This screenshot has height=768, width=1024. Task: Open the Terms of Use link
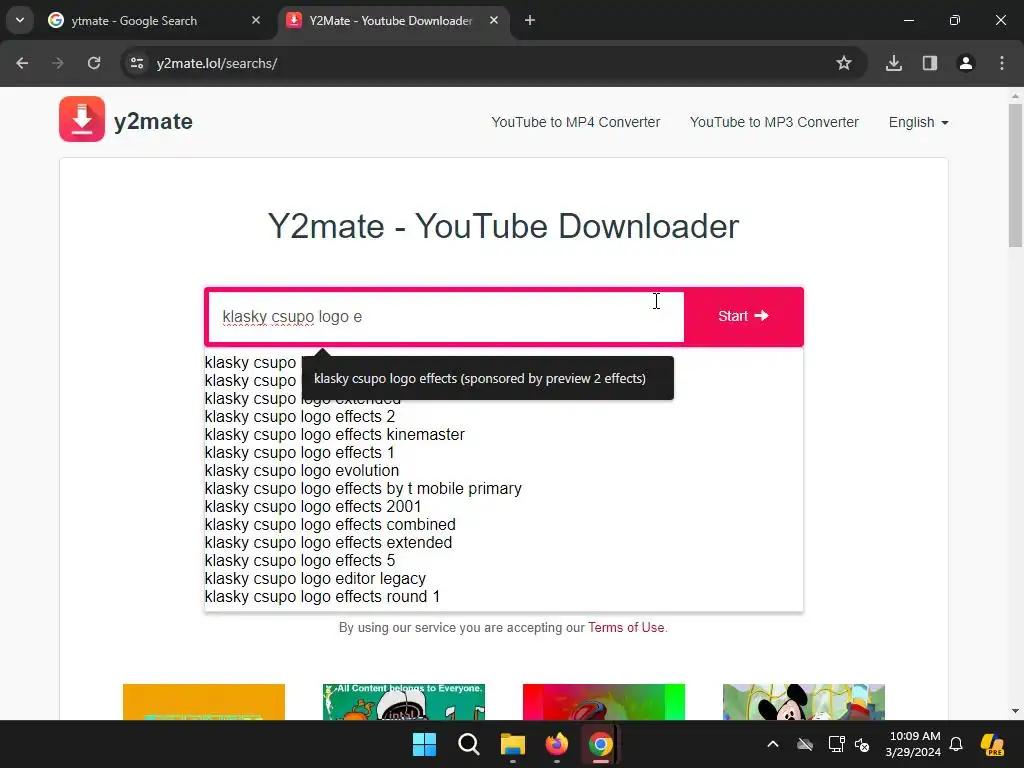point(626,628)
